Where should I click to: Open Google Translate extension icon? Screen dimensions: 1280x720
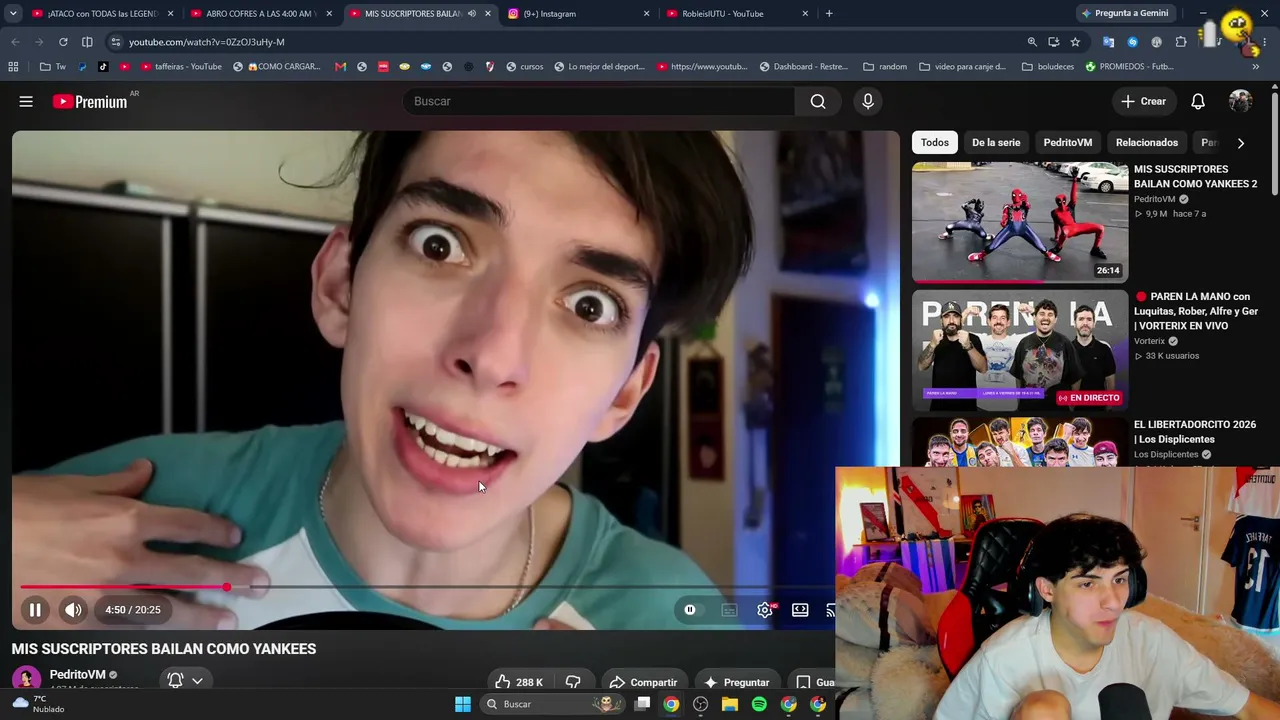click(1108, 42)
